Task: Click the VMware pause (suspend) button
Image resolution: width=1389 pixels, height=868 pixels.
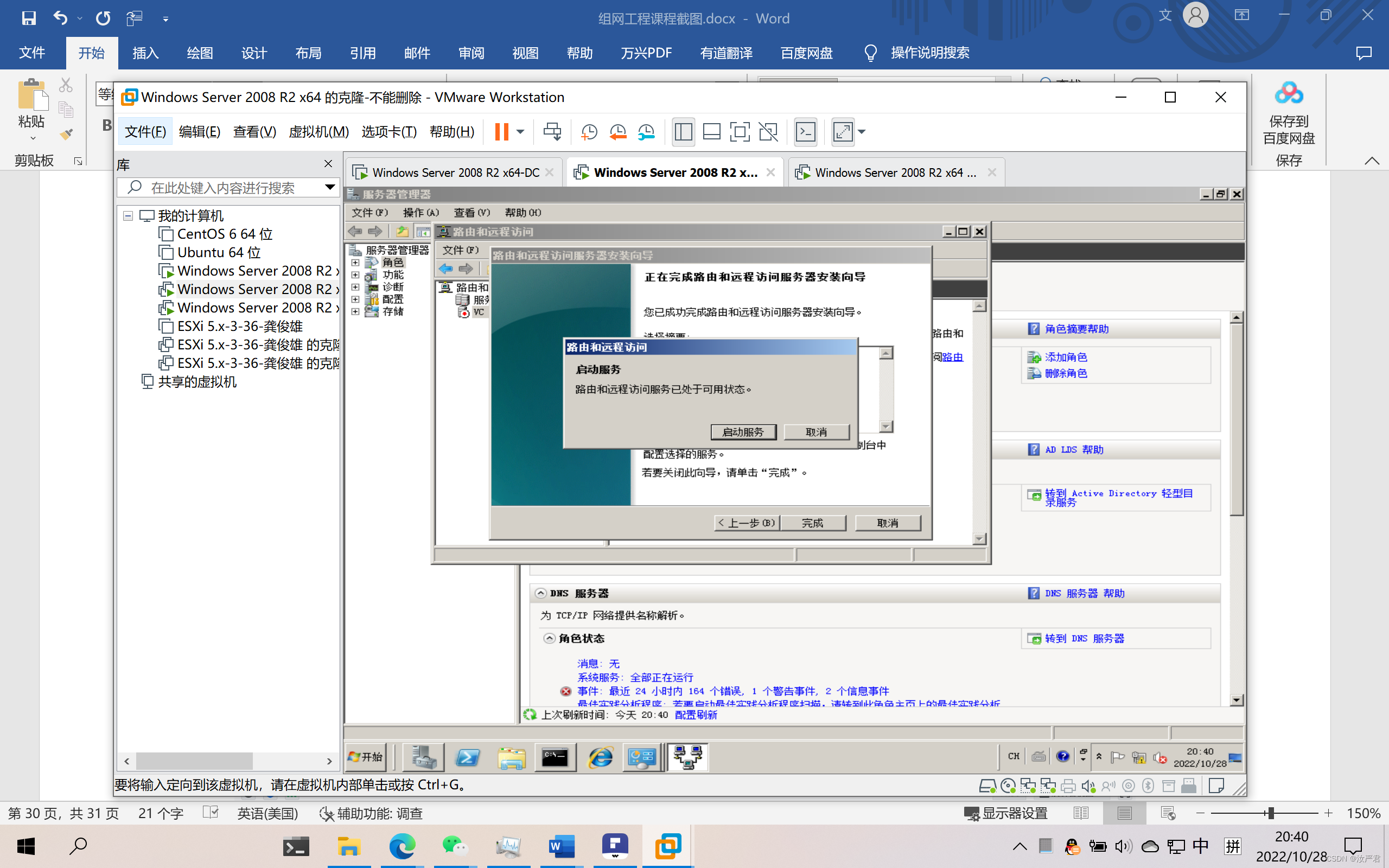Action: (501, 132)
